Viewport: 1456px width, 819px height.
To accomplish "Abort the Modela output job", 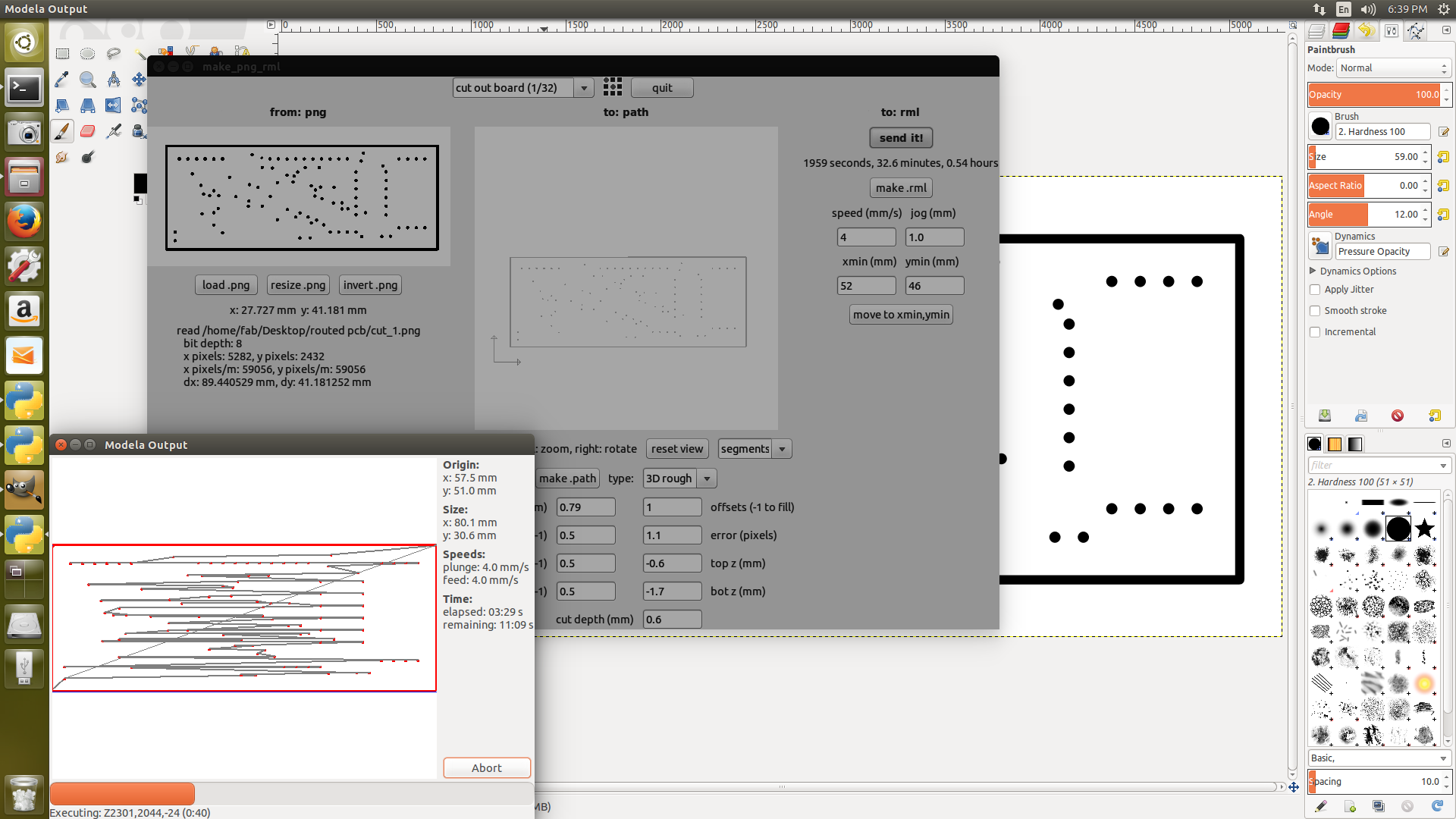I will pyautogui.click(x=486, y=767).
